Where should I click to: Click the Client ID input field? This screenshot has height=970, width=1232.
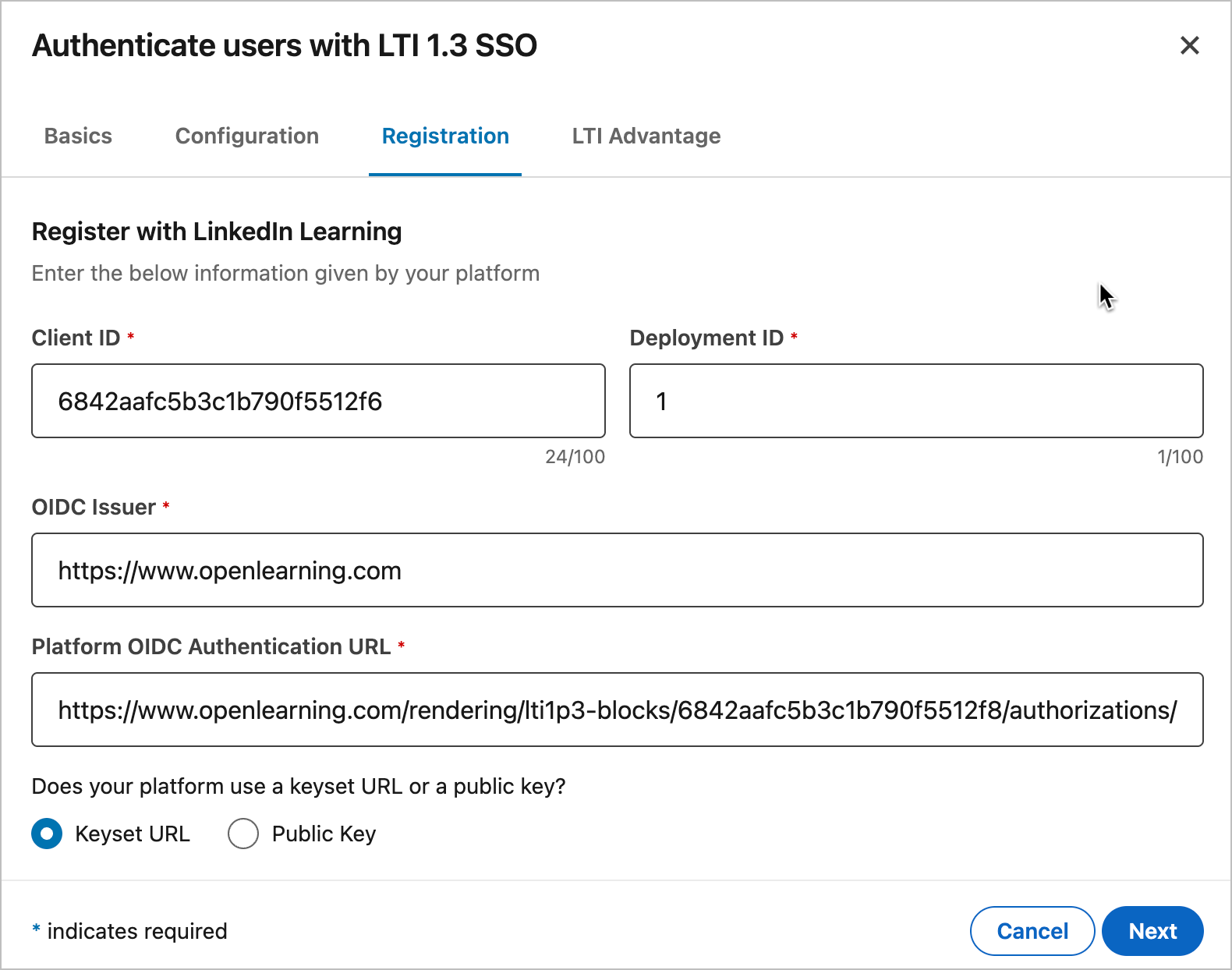coord(318,401)
